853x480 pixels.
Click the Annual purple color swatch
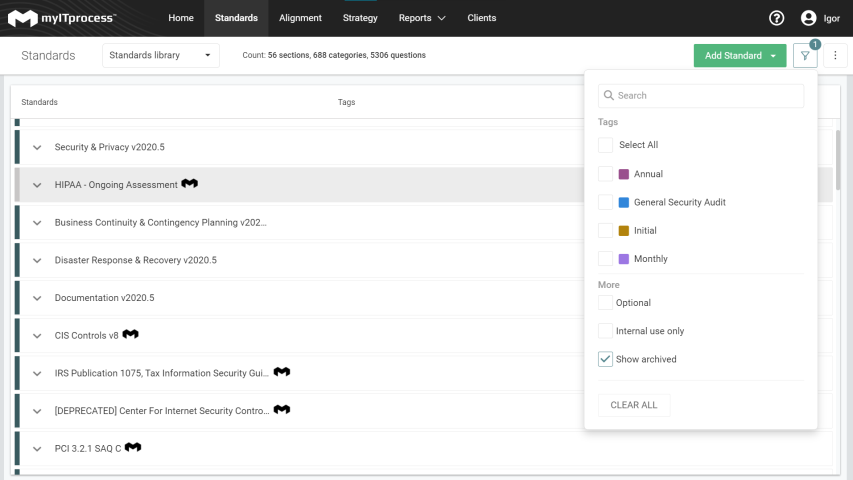[624, 174]
